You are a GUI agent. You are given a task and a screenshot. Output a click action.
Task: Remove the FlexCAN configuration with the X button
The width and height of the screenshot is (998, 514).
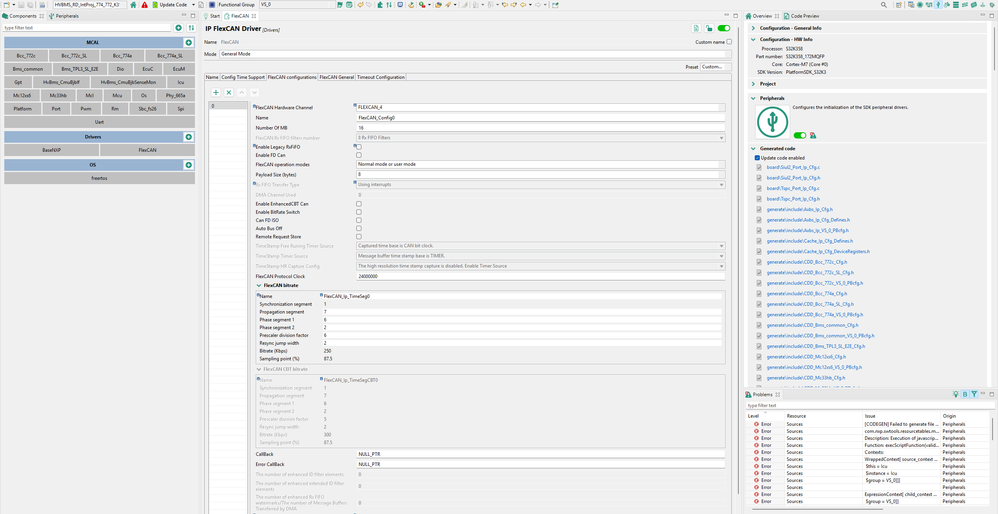pos(228,93)
